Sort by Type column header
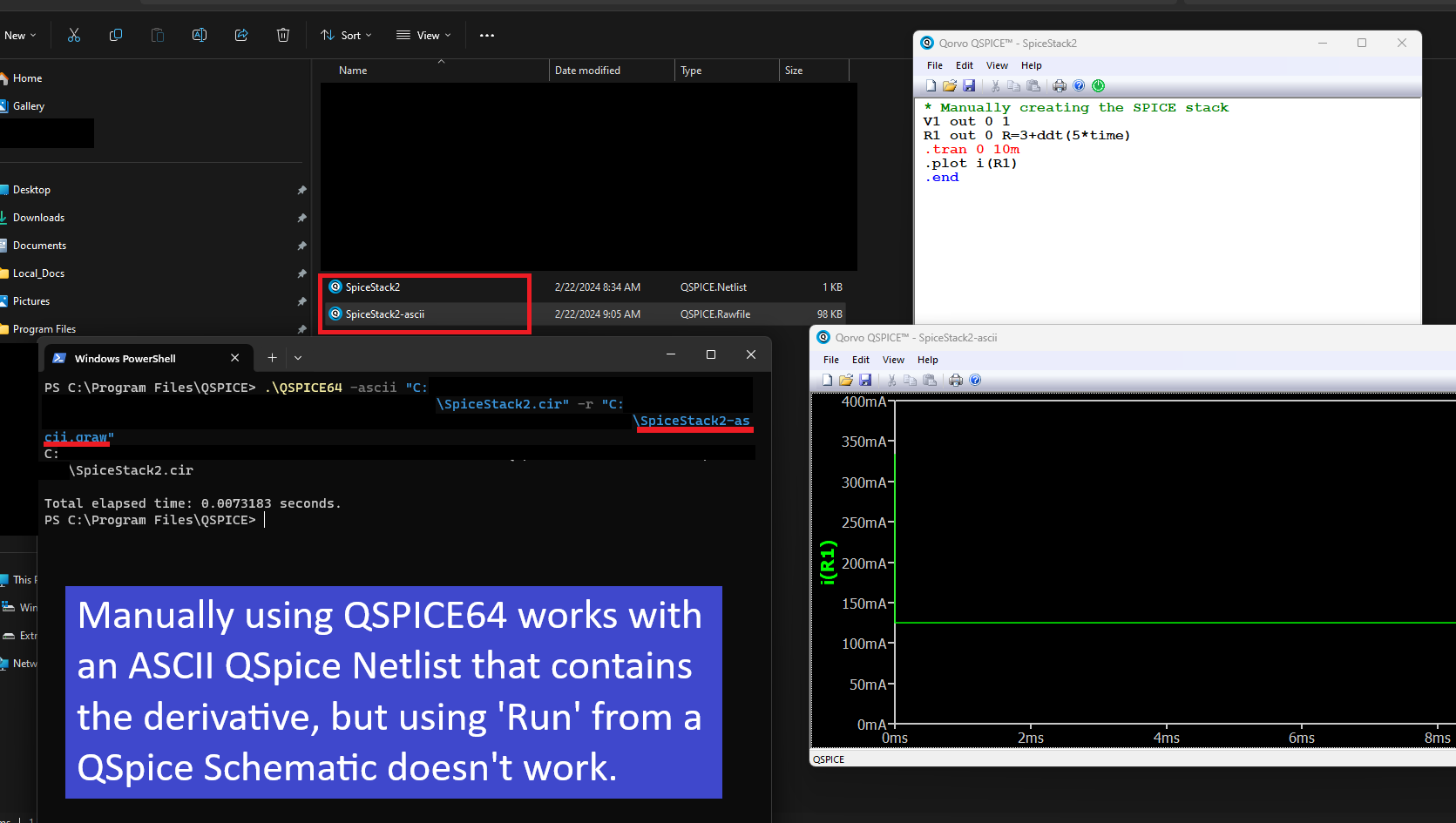The height and width of the screenshot is (823, 1456). pyautogui.click(x=691, y=71)
